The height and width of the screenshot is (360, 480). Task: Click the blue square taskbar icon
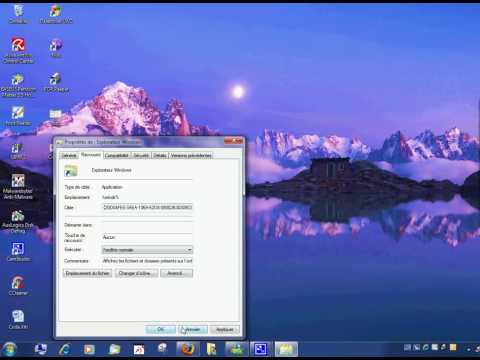tap(261, 349)
